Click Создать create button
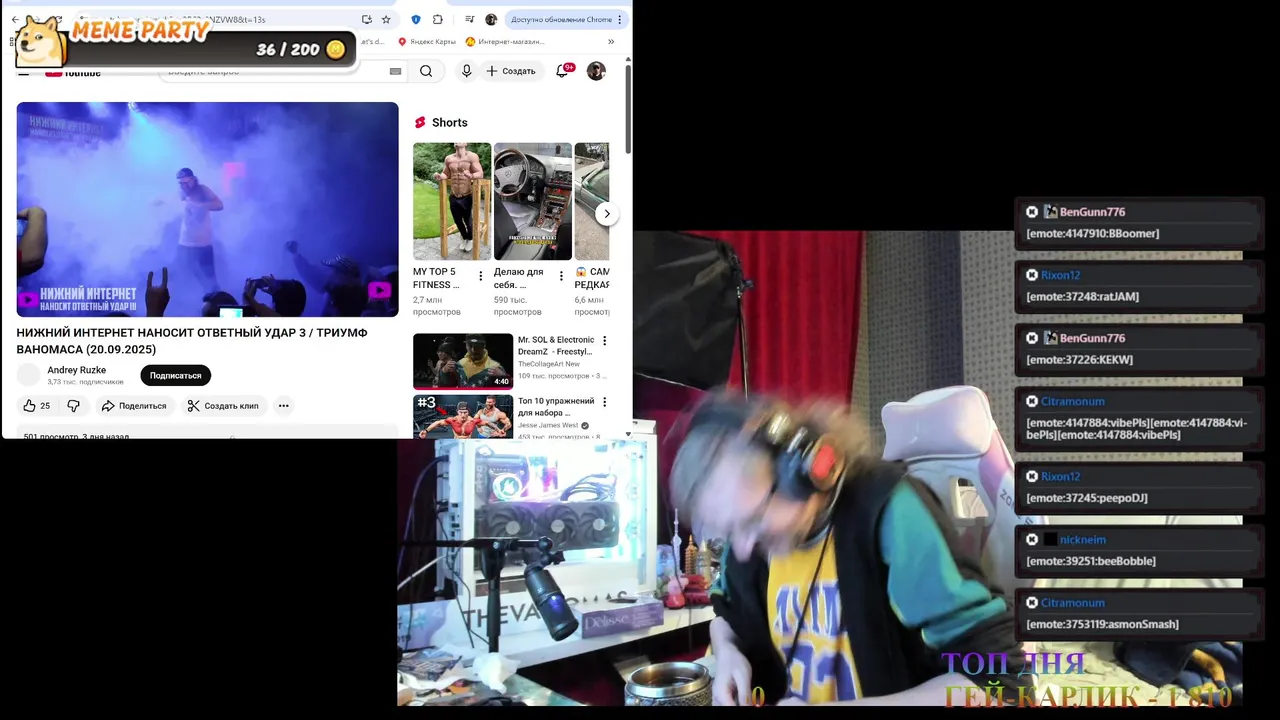 coord(511,71)
